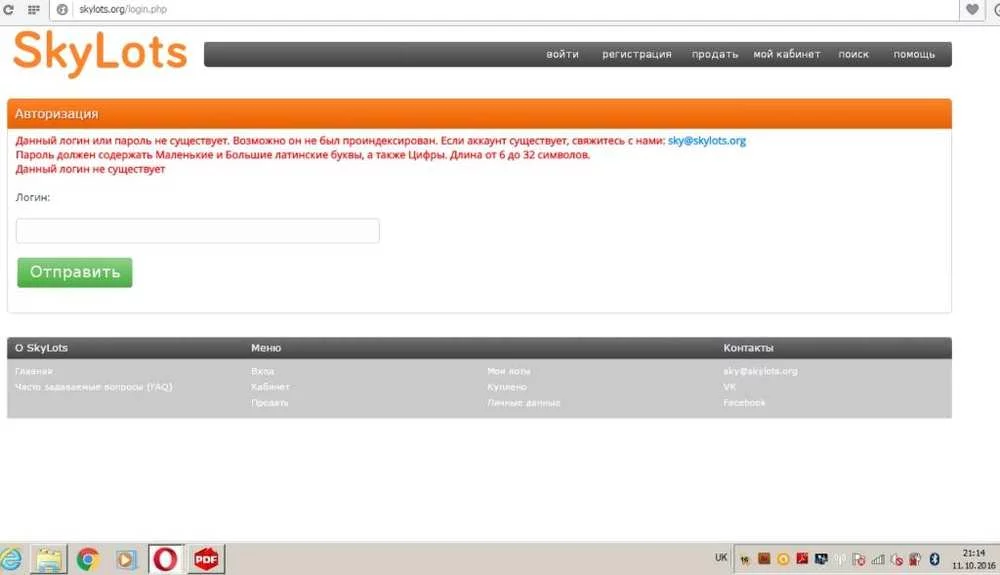This screenshot has height=575, width=1000.
Task: Click the dark monitor display tray icon
Action: pos(821,559)
